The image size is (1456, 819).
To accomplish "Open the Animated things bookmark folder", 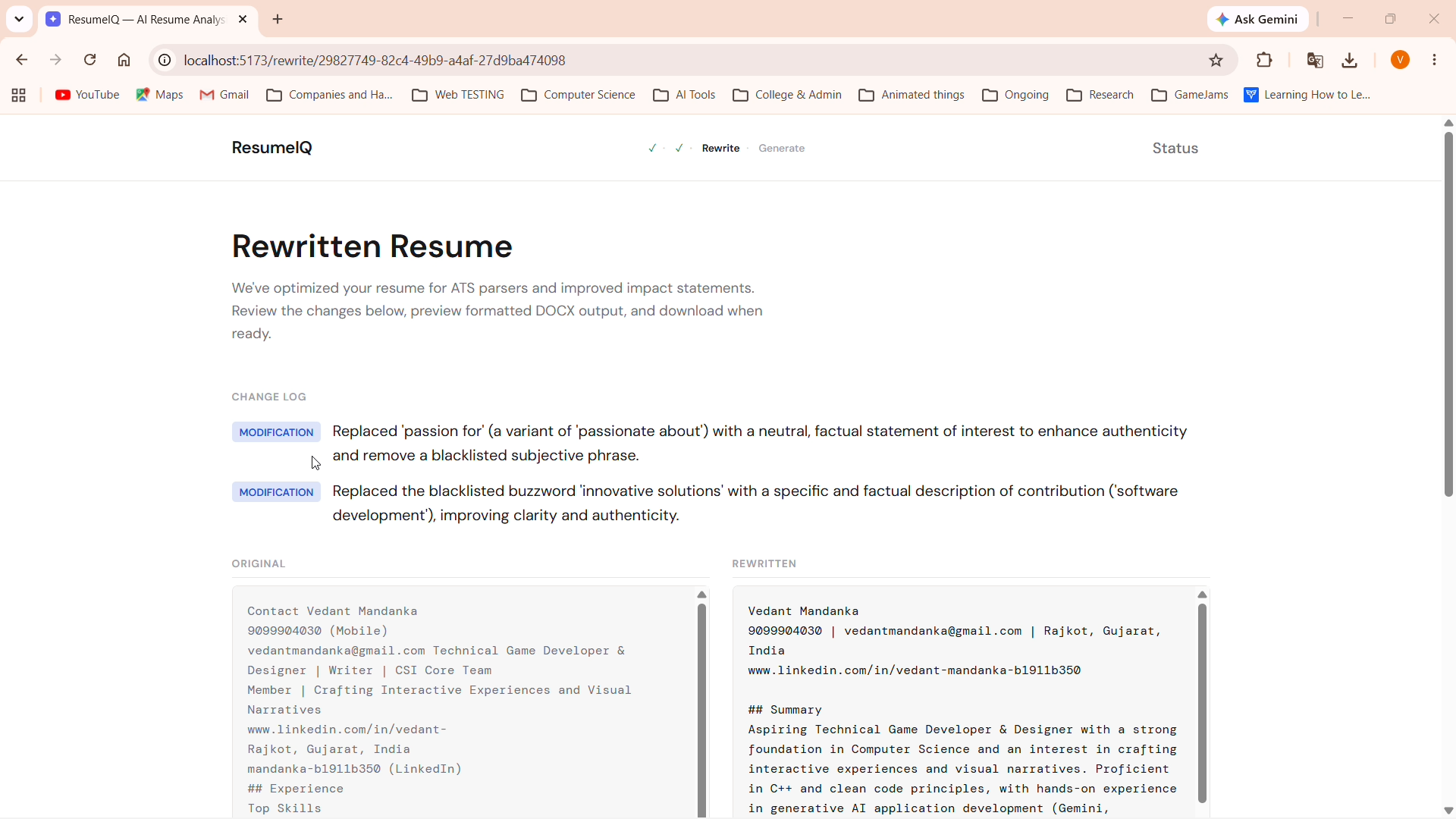I will [912, 96].
